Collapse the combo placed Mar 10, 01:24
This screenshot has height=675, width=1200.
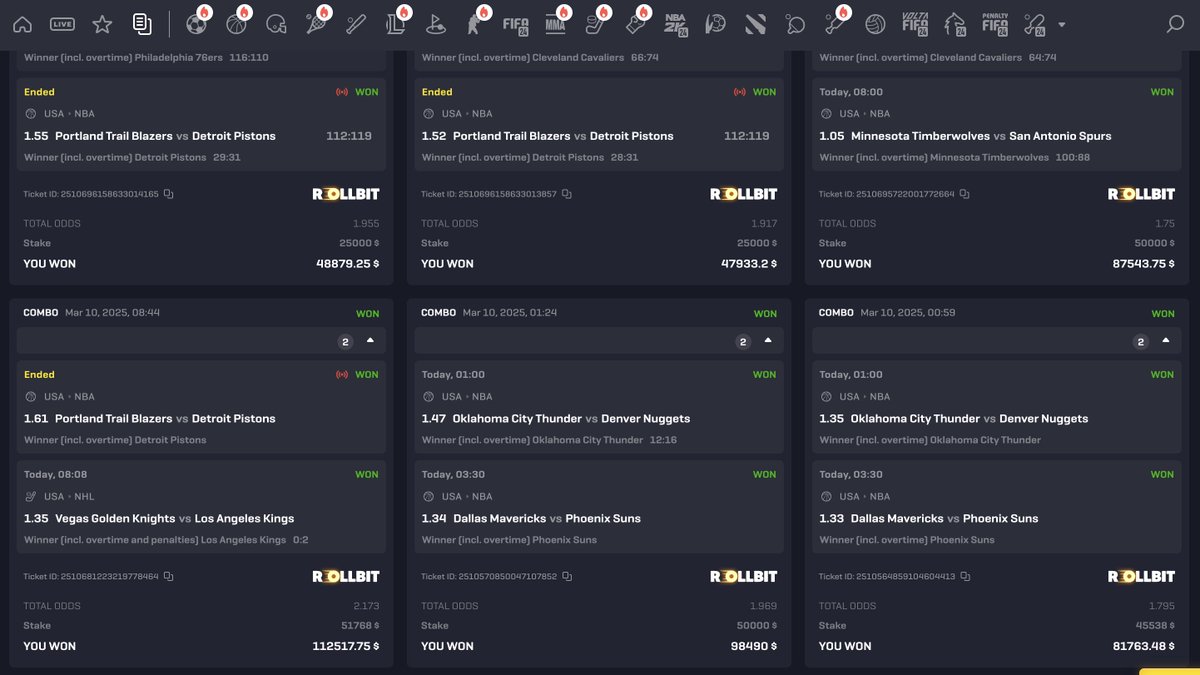point(768,341)
